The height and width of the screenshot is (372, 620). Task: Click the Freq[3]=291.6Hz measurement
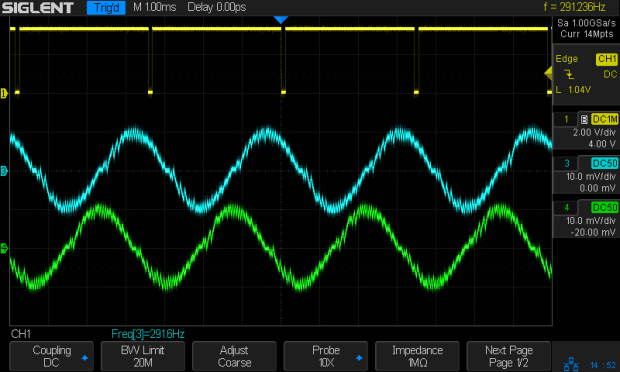[148, 334]
